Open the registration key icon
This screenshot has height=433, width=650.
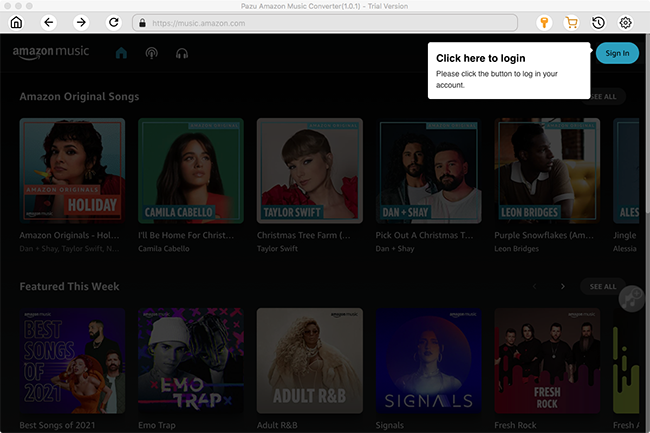[544, 23]
